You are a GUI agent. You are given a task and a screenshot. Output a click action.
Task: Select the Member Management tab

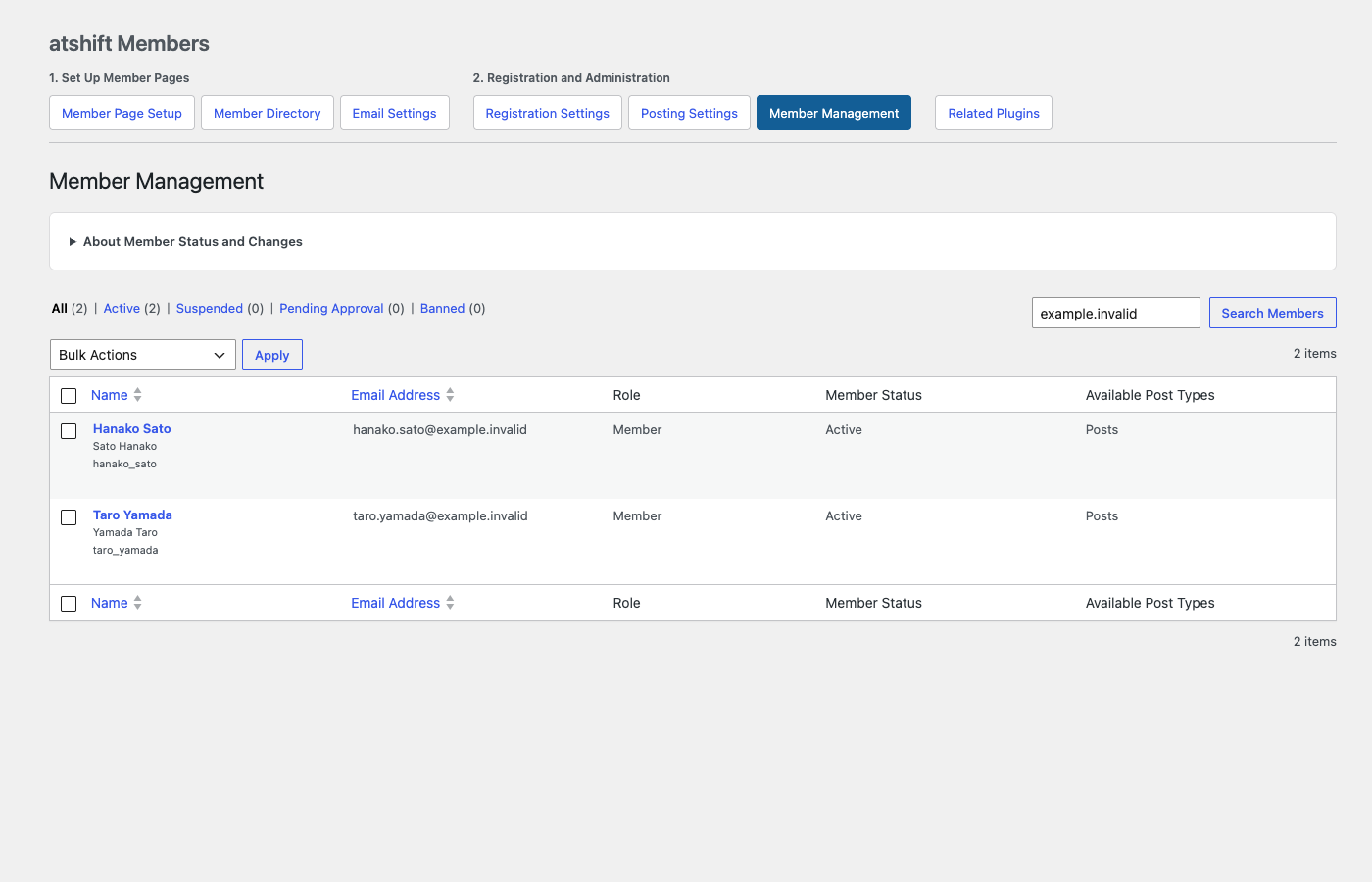pyautogui.click(x=834, y=113)
